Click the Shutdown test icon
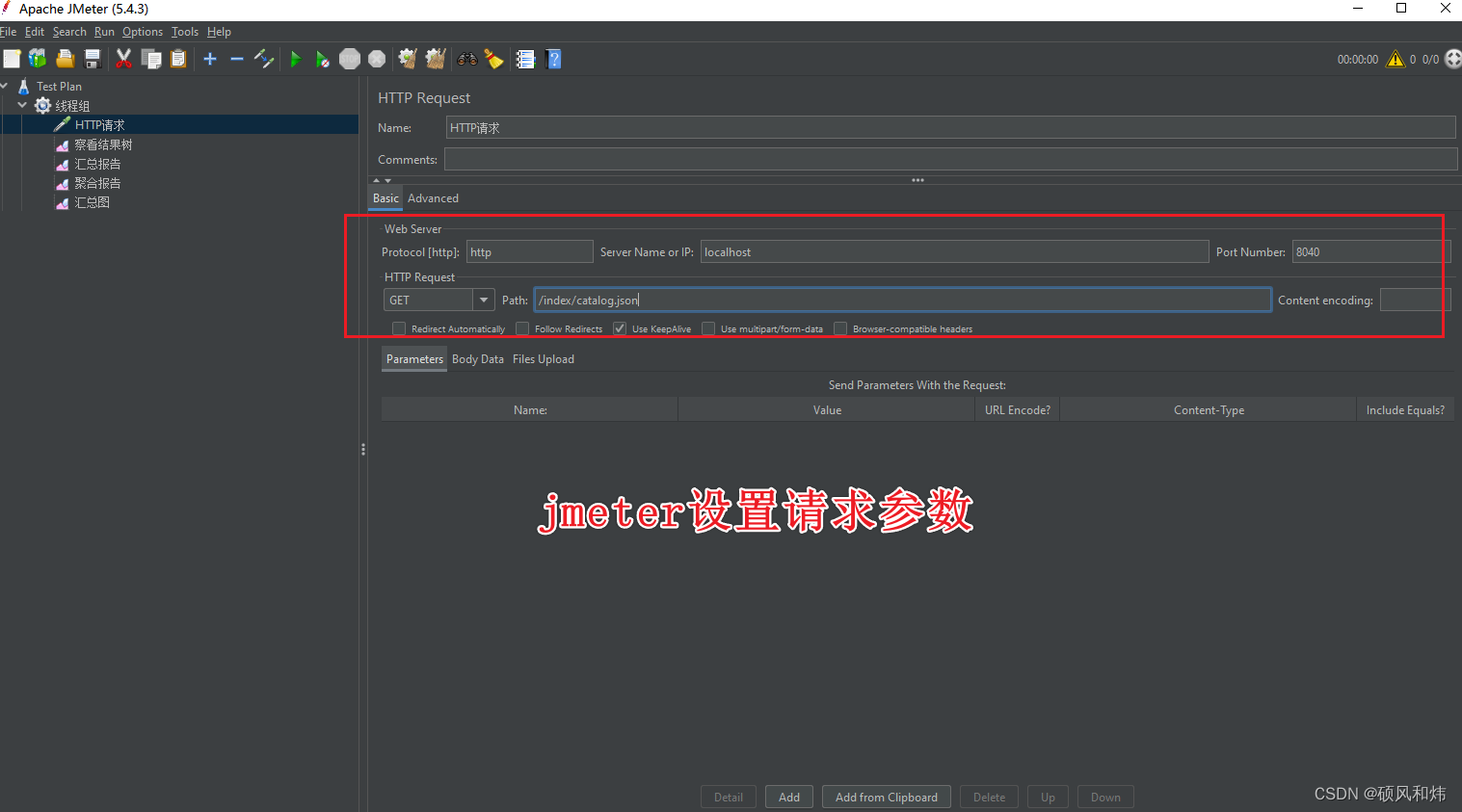This screenshot has height=812, width=1462. pos(377,60)
